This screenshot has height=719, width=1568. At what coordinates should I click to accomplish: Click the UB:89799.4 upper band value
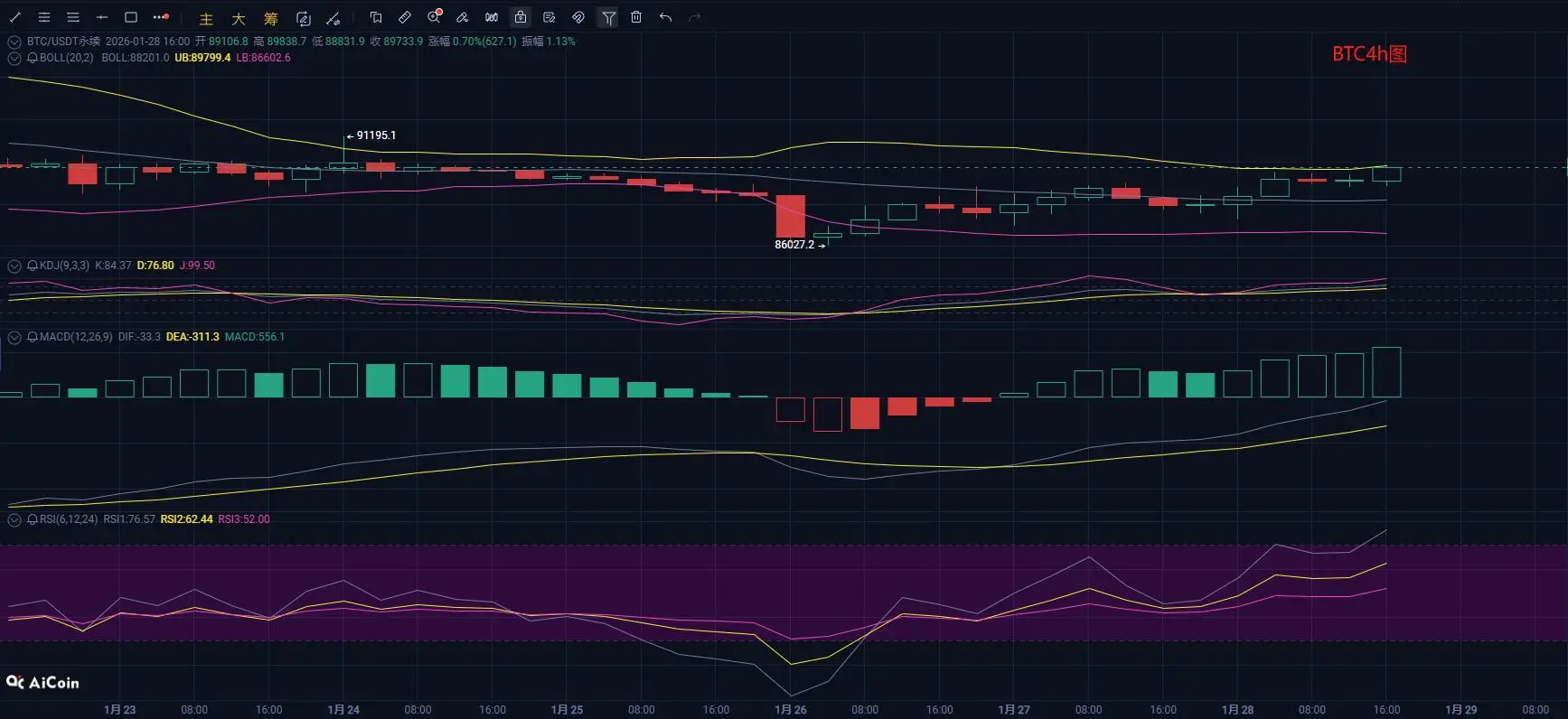coord(202,58)
